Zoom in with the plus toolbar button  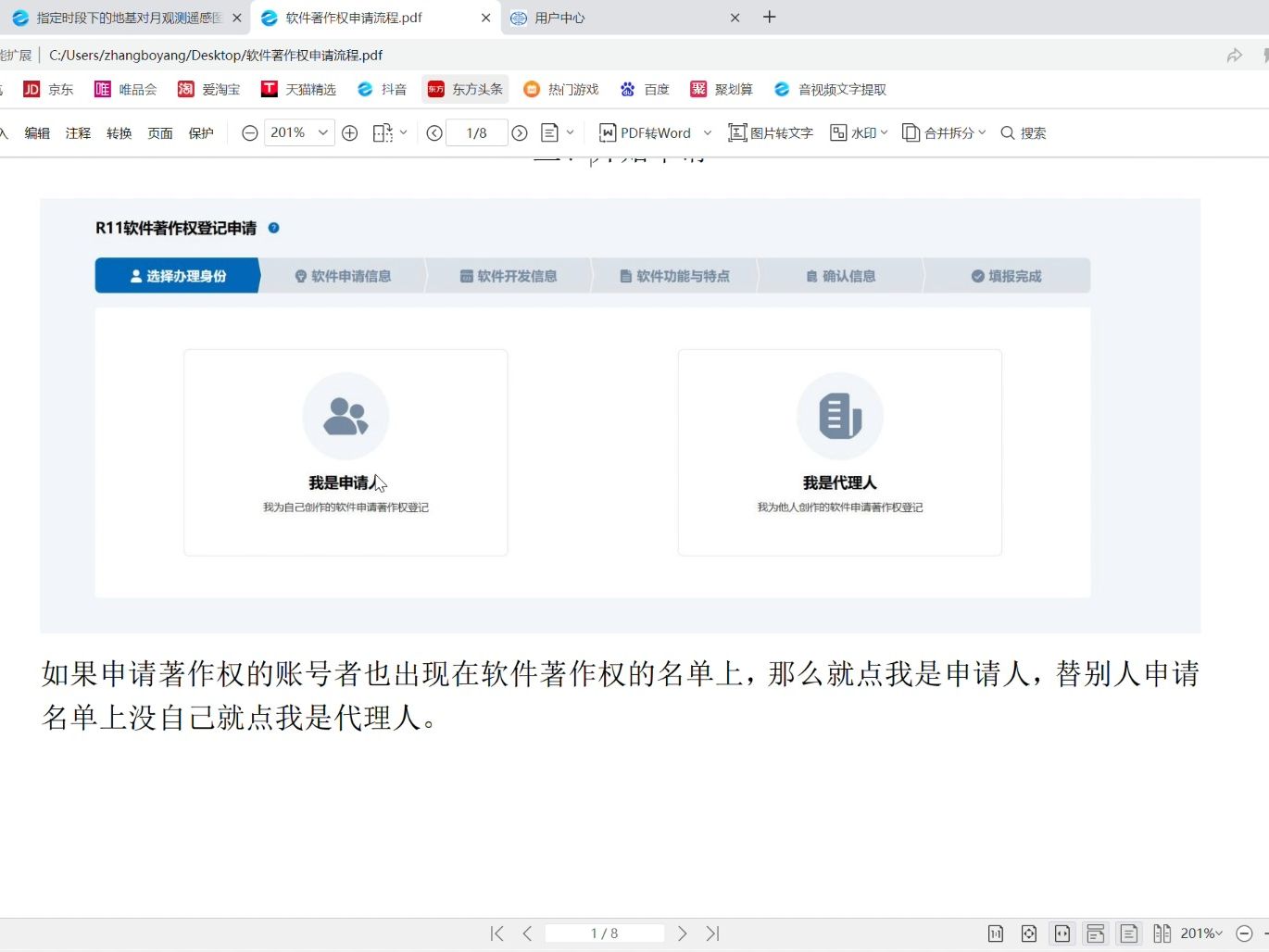[x=350, y=133]
